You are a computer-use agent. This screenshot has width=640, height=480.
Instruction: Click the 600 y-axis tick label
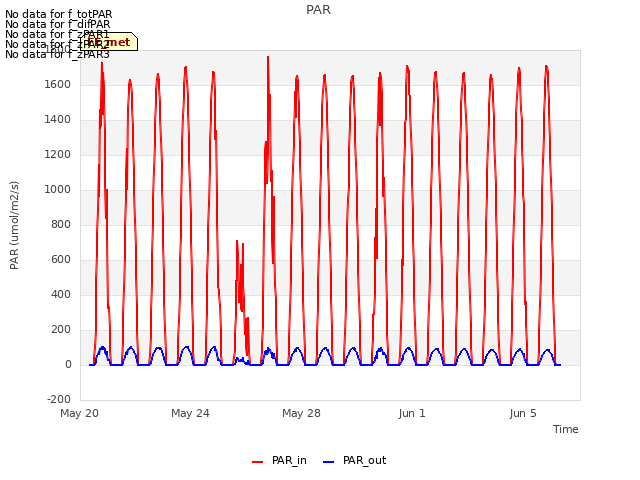coord(61,260)
